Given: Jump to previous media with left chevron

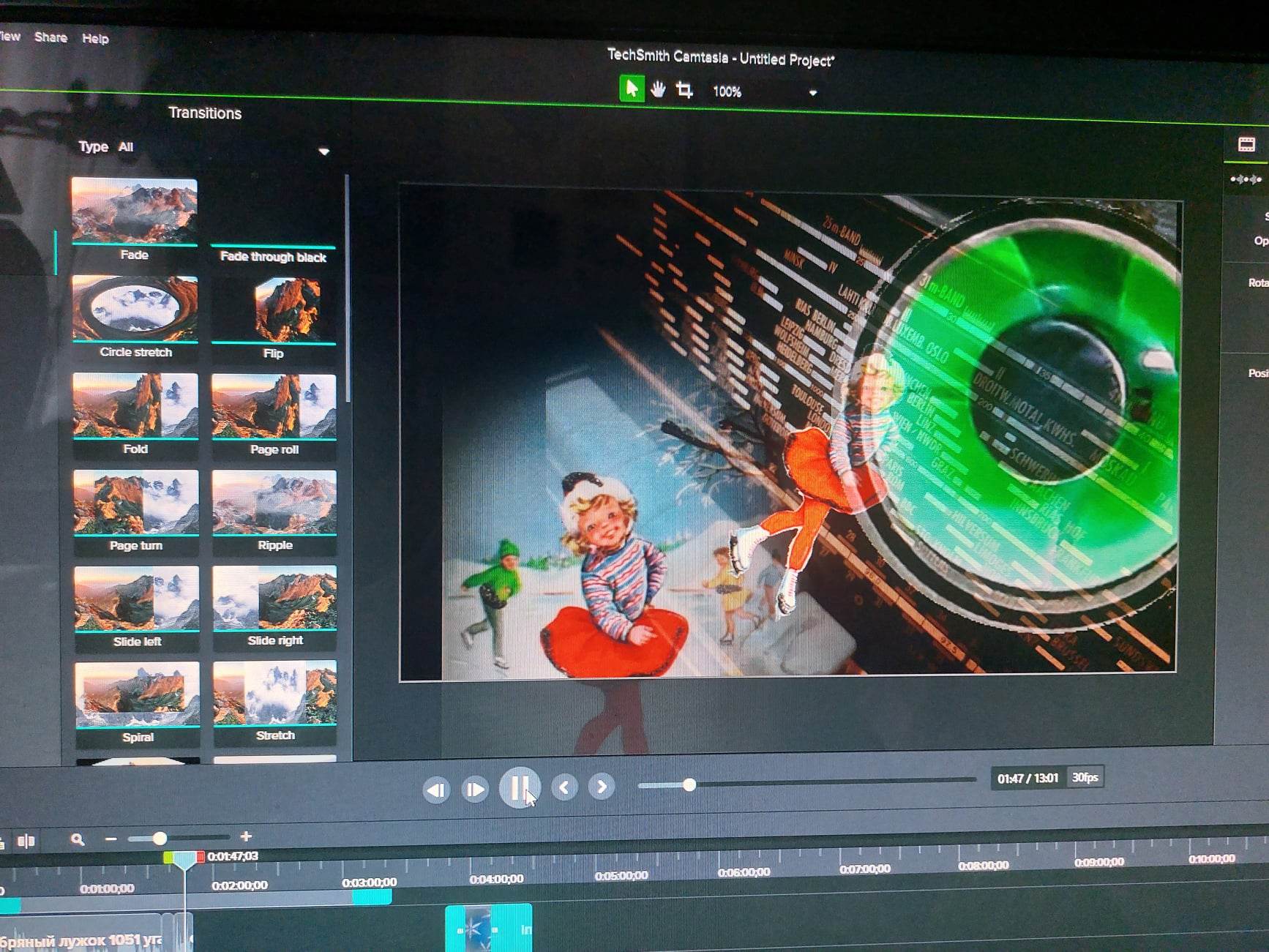Looking at the screenshot, I should click(x=564, y=787).
